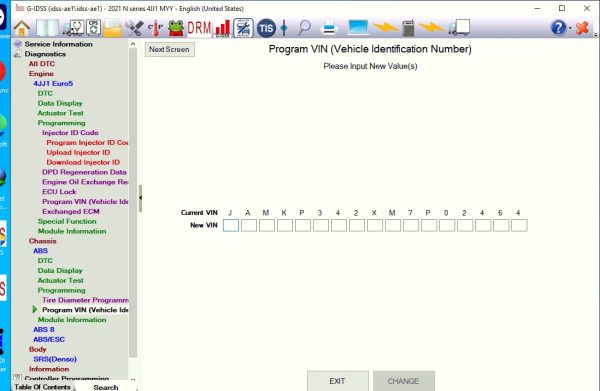
Task: Select Tire Diameter Programming item
Action: [85, 300]
